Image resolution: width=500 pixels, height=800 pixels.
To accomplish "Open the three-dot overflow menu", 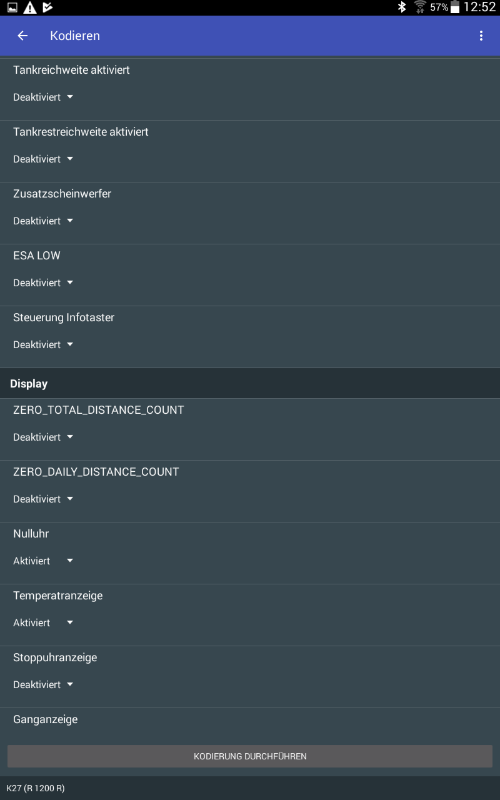I will pos(481,36).
